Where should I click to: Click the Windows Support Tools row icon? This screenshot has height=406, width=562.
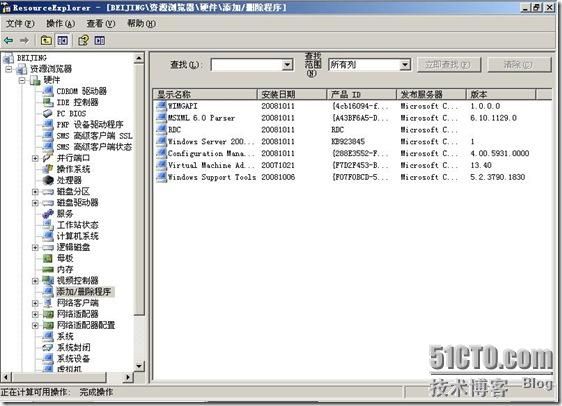[x=161, y=177]
